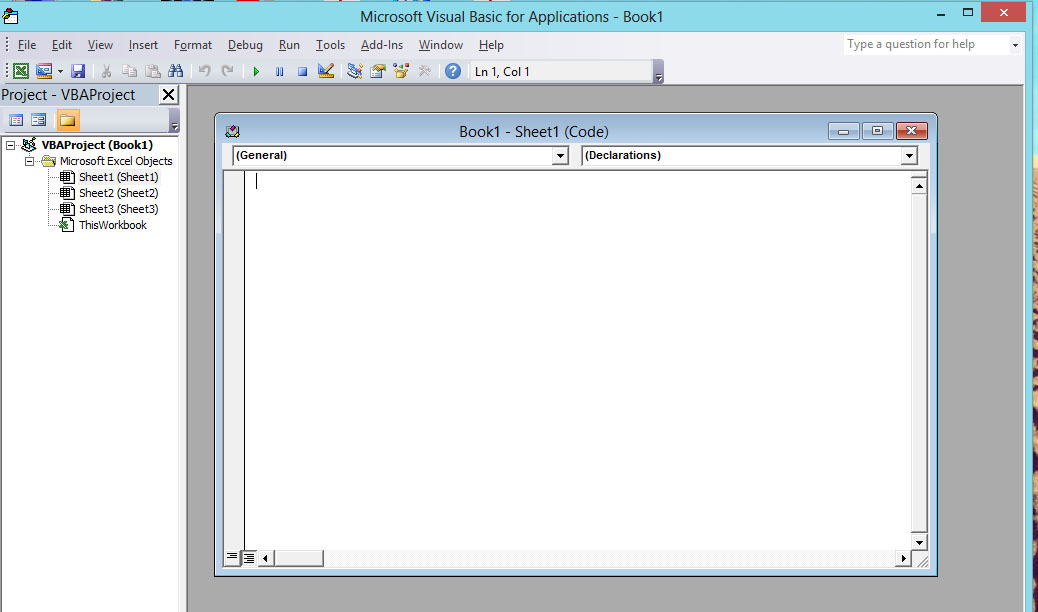Click View Code icon in Project panel
This screenshot has height=612, width=1038.
pyautogui.click(x=16, y=120)
